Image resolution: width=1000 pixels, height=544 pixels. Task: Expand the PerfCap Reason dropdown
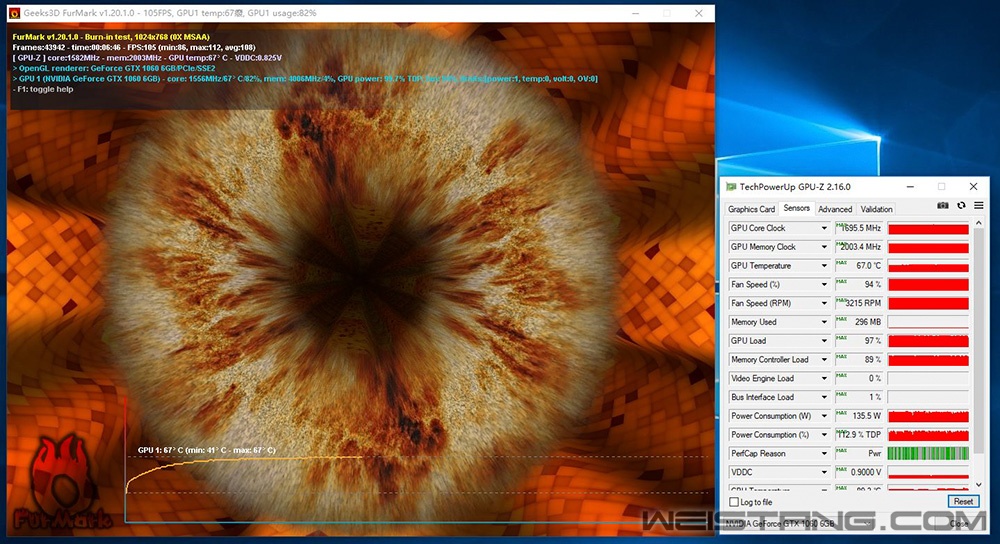824,454
